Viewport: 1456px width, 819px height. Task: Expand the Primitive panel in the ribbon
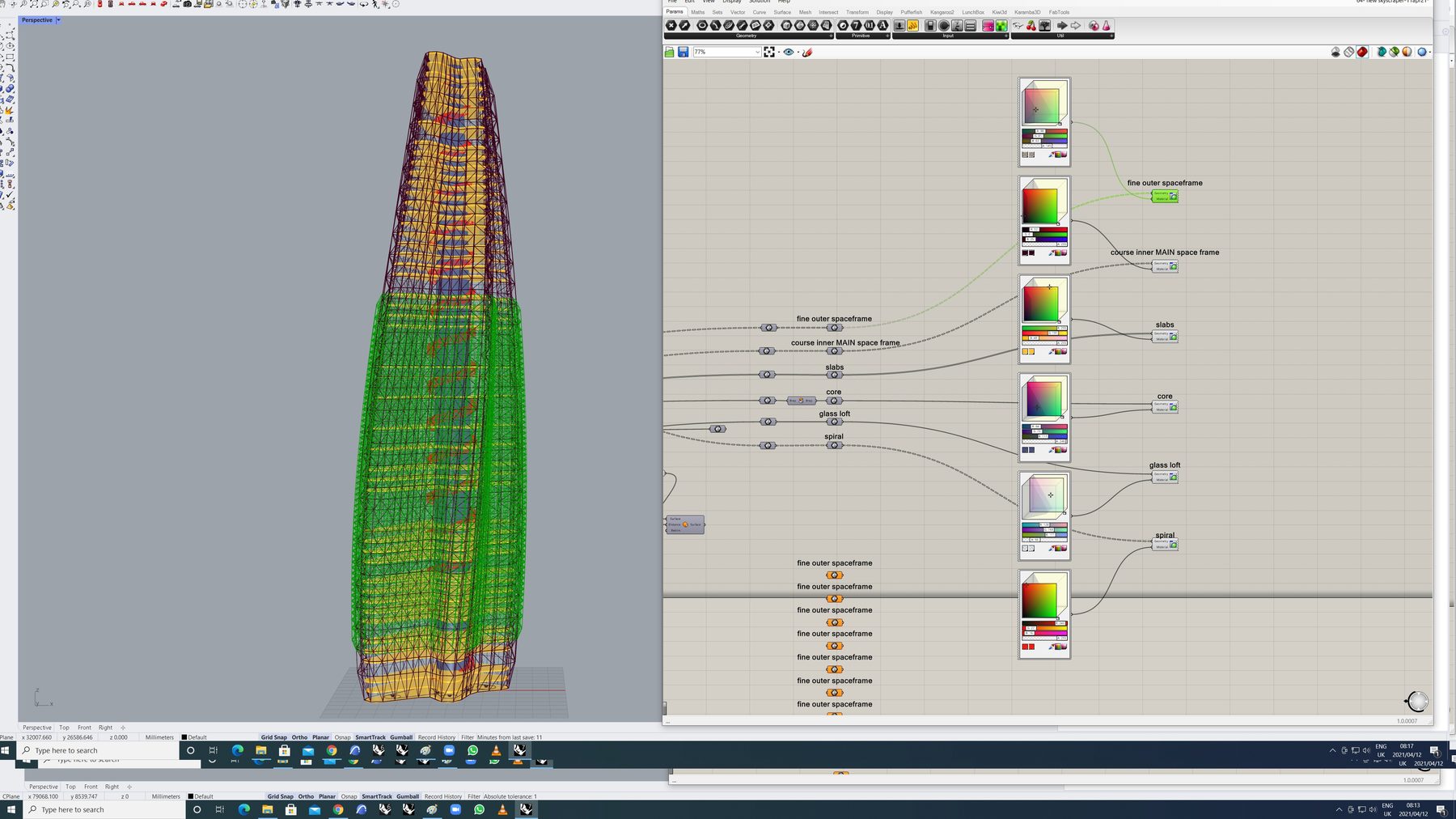pyautogui.click(x=887, y=36)
